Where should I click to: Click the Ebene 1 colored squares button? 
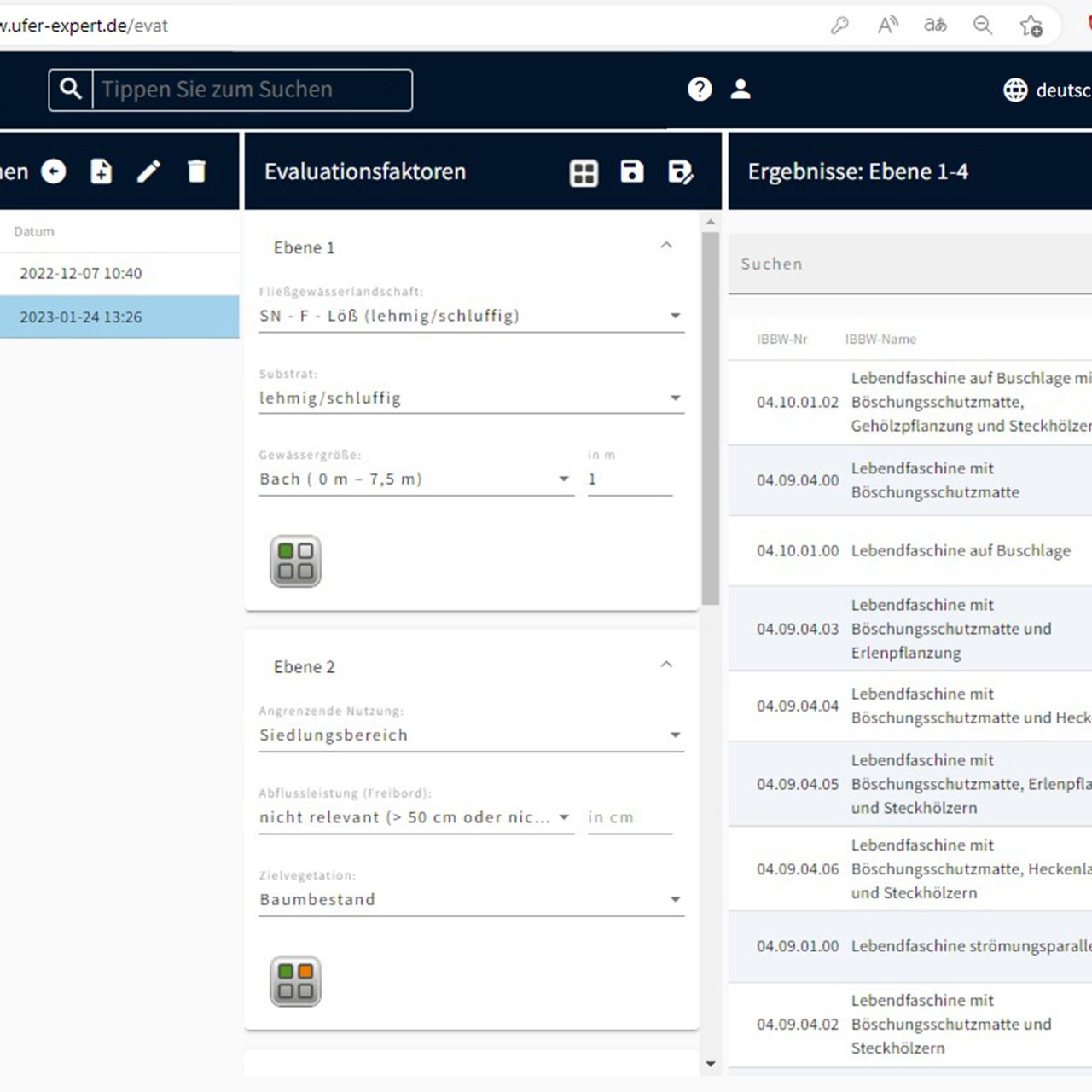tap(295, 561)
